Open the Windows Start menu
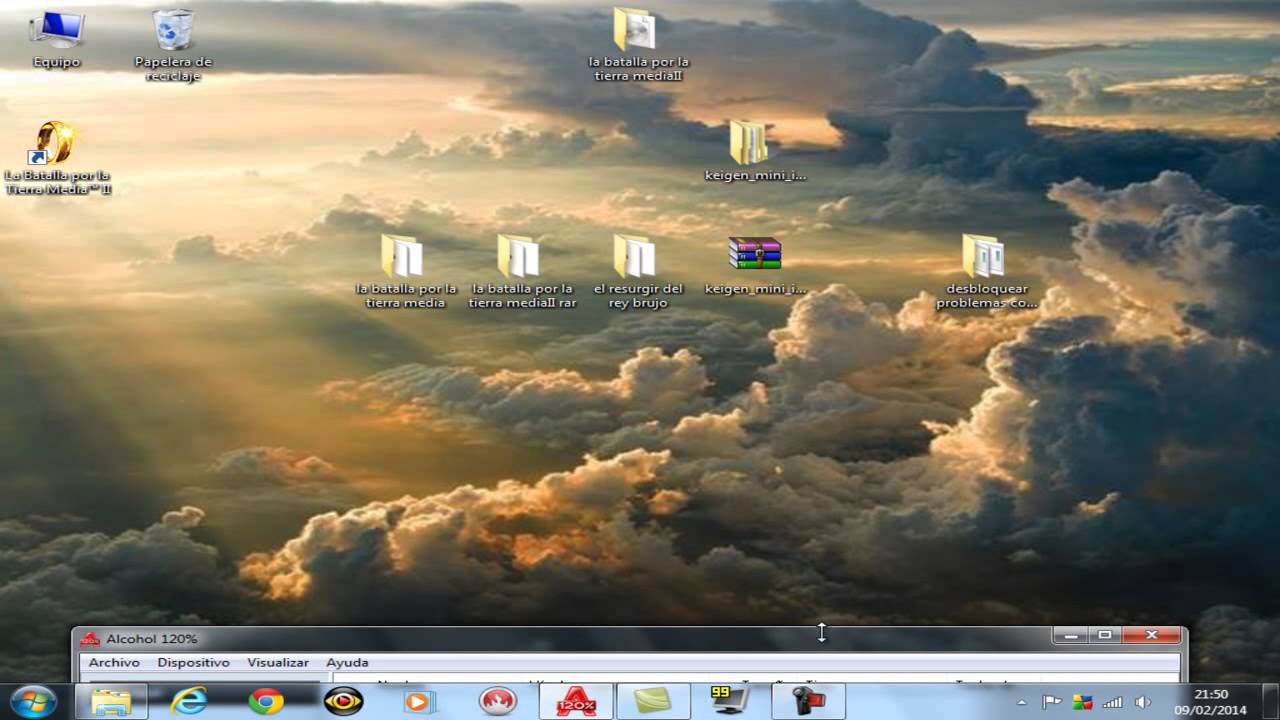The width and height of the screenshot is (1280, 720). 33,701
